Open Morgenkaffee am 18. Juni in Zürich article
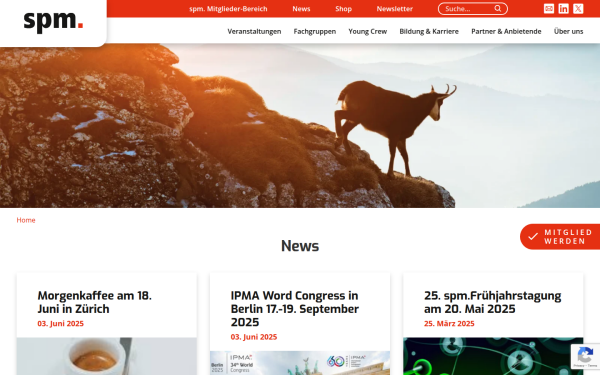Viewport: 600px width, 375px height. [x=95, y=302]
